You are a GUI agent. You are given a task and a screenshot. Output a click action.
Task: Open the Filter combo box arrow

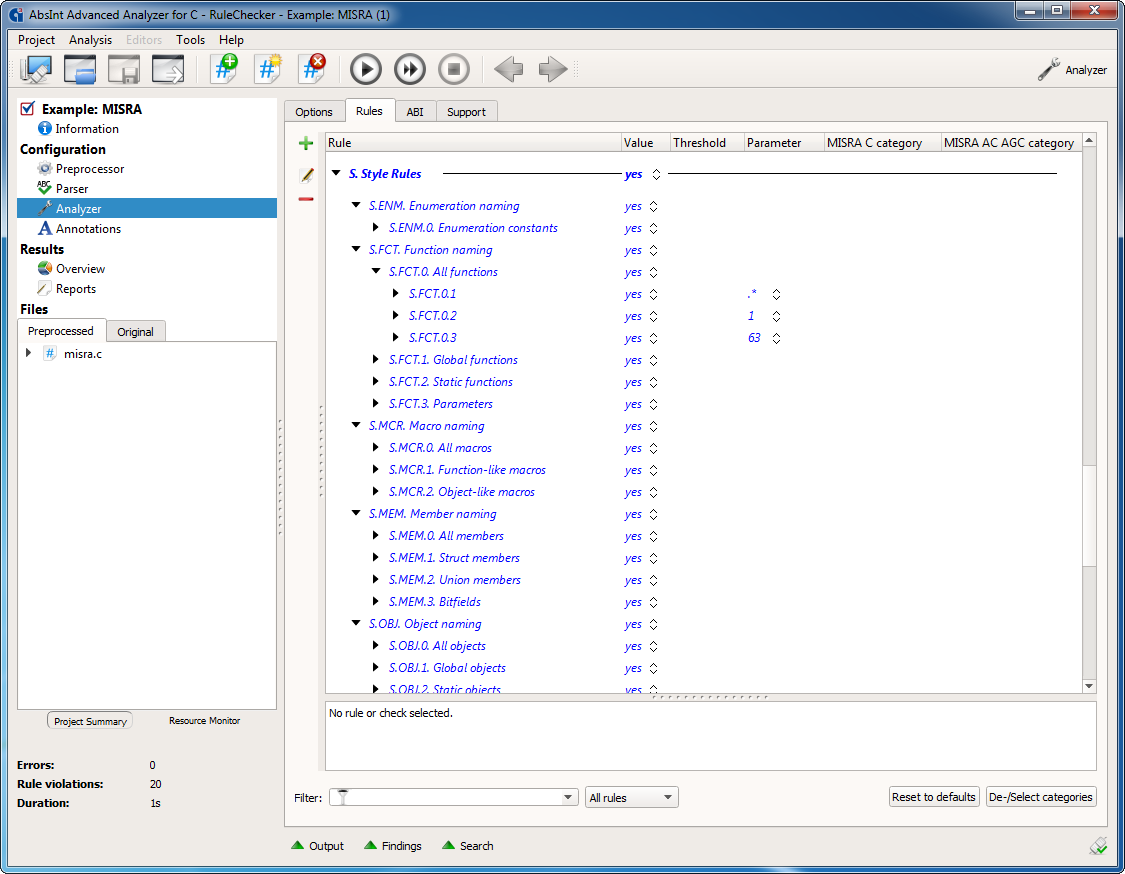[568, 797]
